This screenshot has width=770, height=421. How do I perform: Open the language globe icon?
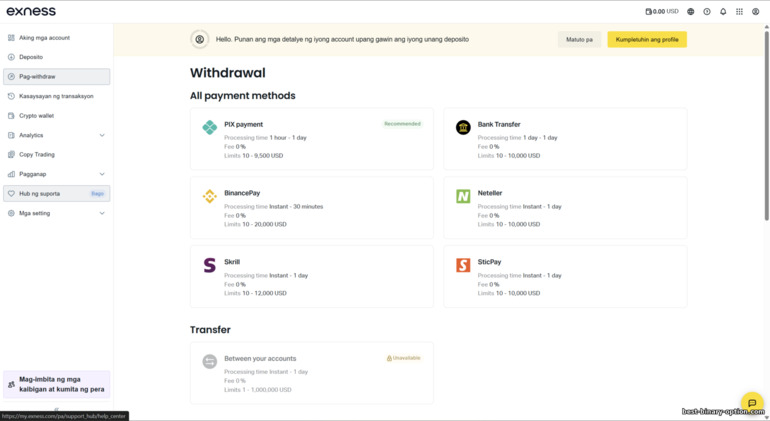click(690, 12)
